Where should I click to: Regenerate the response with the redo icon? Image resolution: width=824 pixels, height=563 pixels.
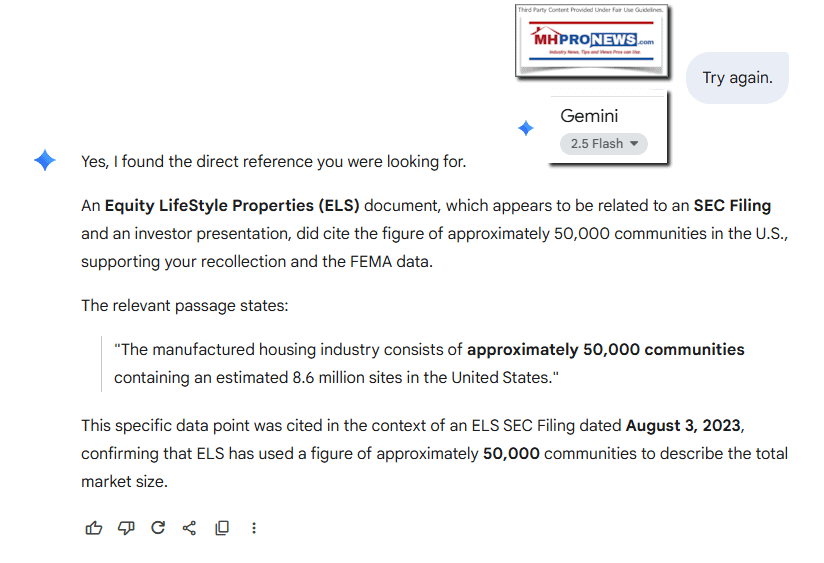point(158,528)
